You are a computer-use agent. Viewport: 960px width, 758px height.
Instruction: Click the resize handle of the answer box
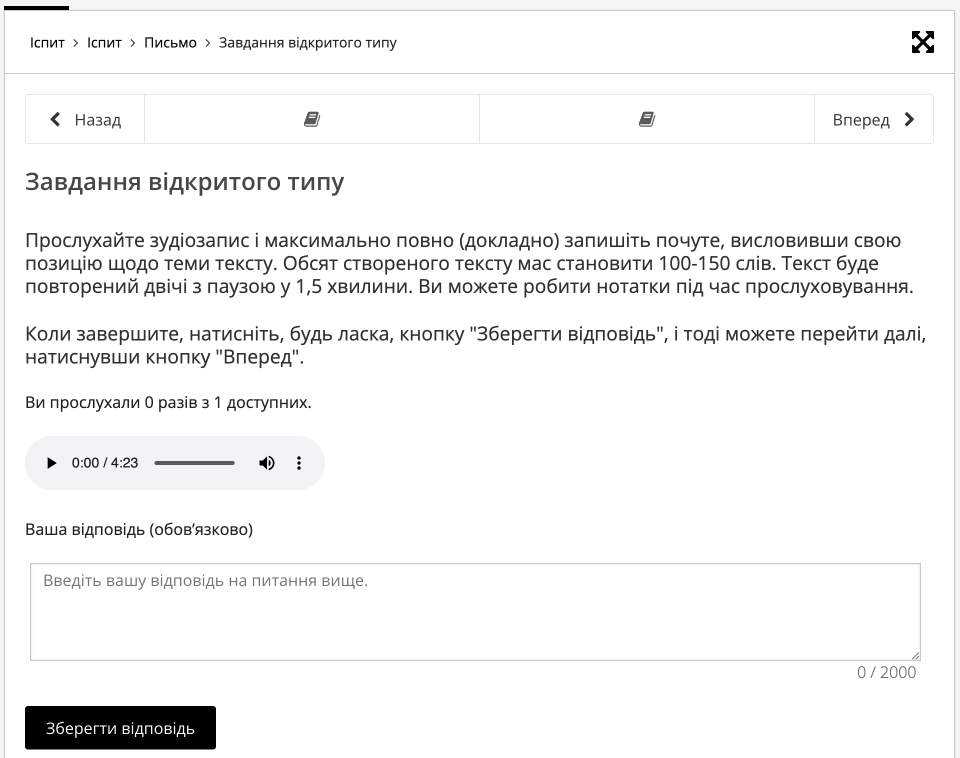pos(915,655)
